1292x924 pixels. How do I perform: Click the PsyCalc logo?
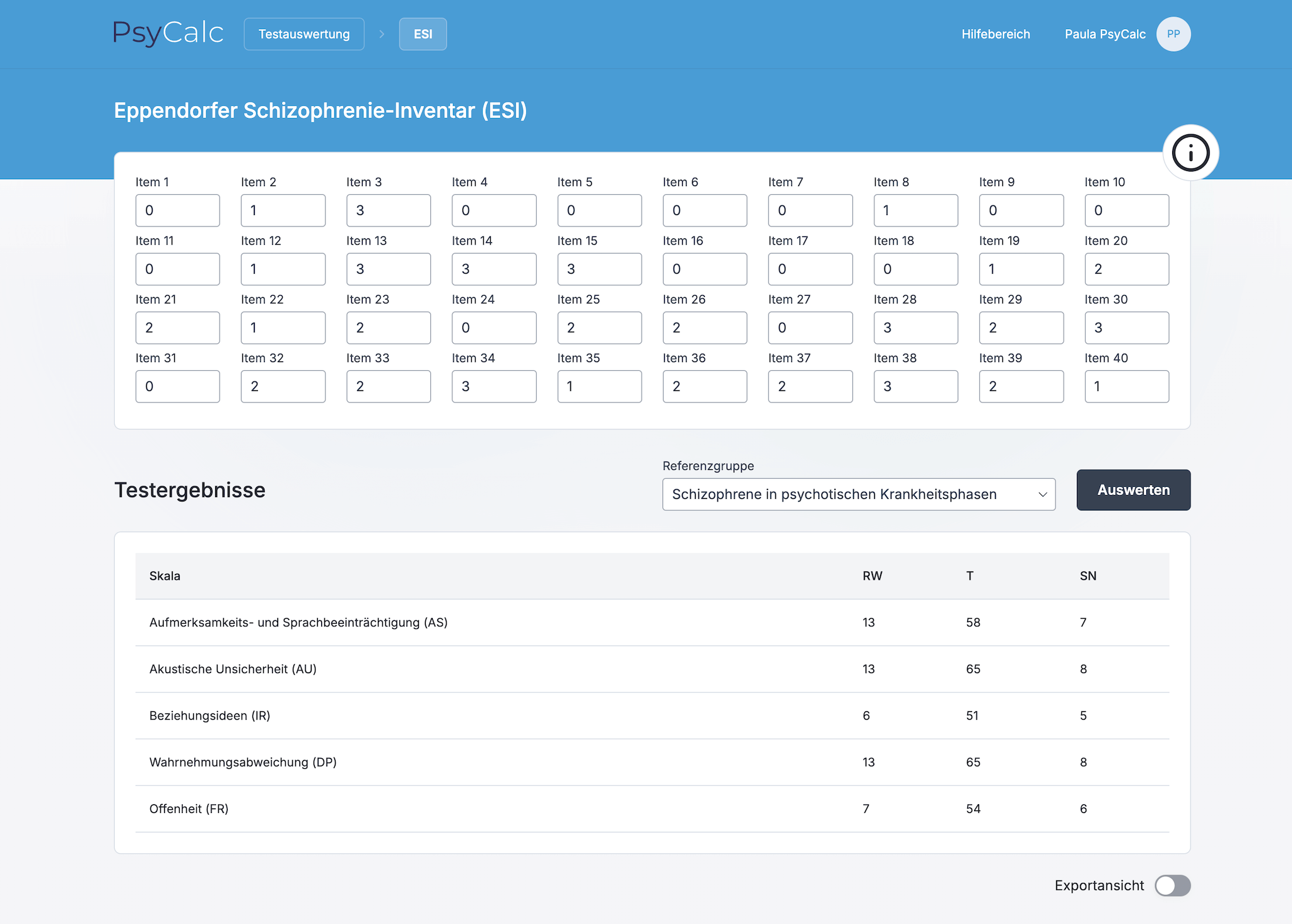[168, 33]
